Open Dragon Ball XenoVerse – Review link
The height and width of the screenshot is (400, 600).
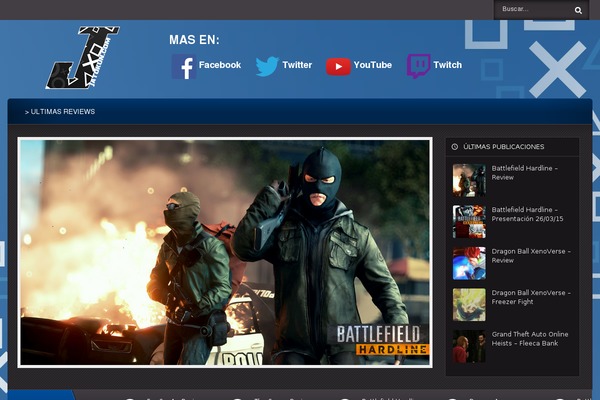[x=531, y=256]
